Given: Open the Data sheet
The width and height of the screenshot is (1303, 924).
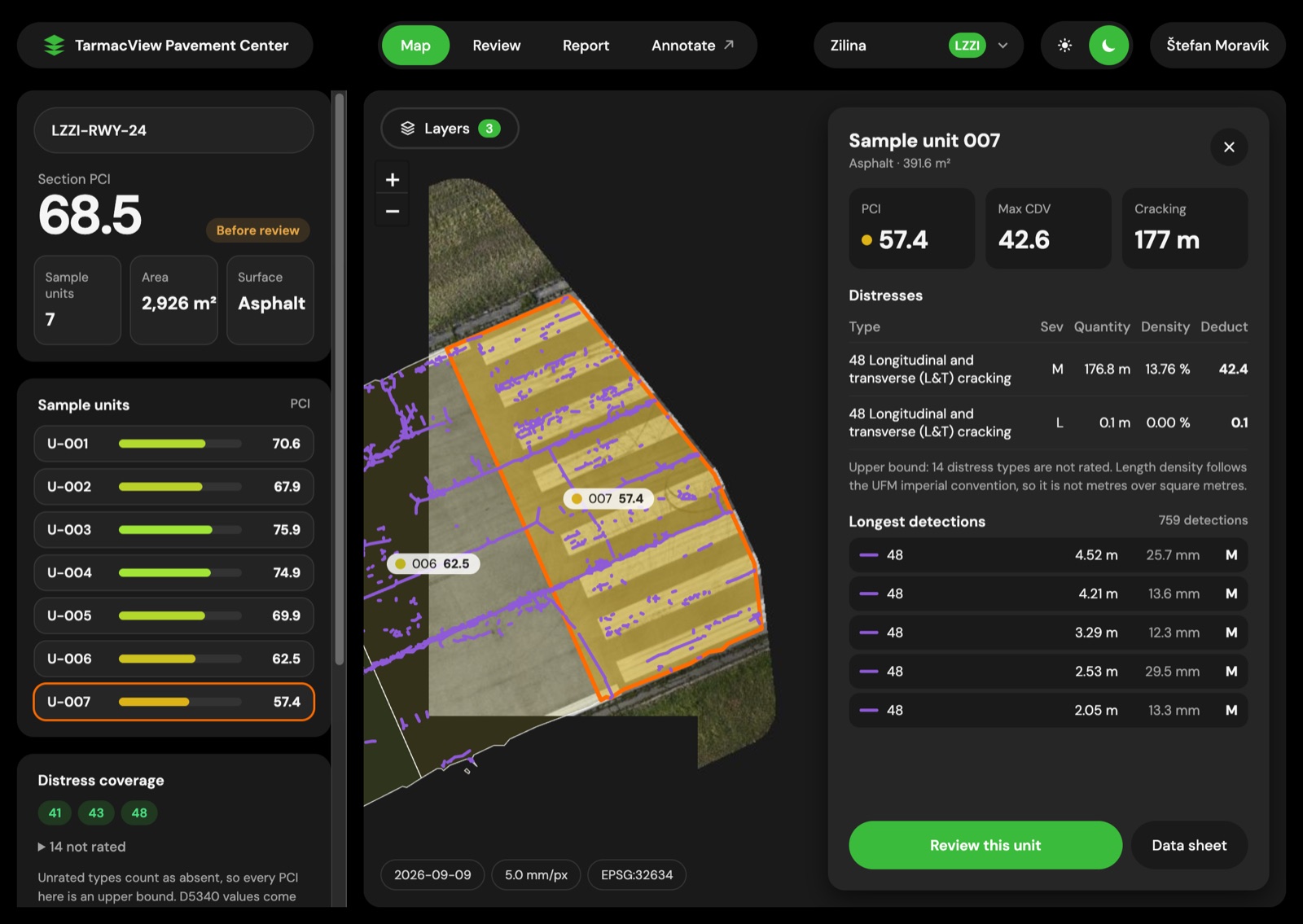Looking at the screenshot, I should pos(1189,845).
